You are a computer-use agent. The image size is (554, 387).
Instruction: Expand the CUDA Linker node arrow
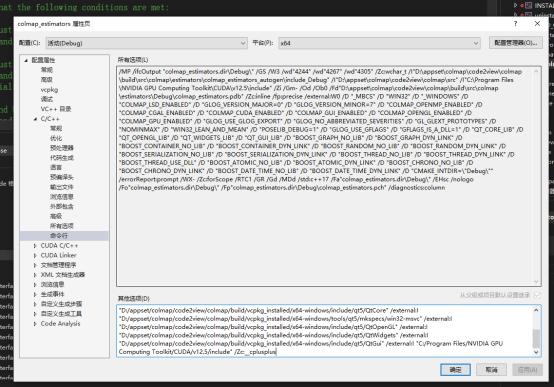click(35, 255)
